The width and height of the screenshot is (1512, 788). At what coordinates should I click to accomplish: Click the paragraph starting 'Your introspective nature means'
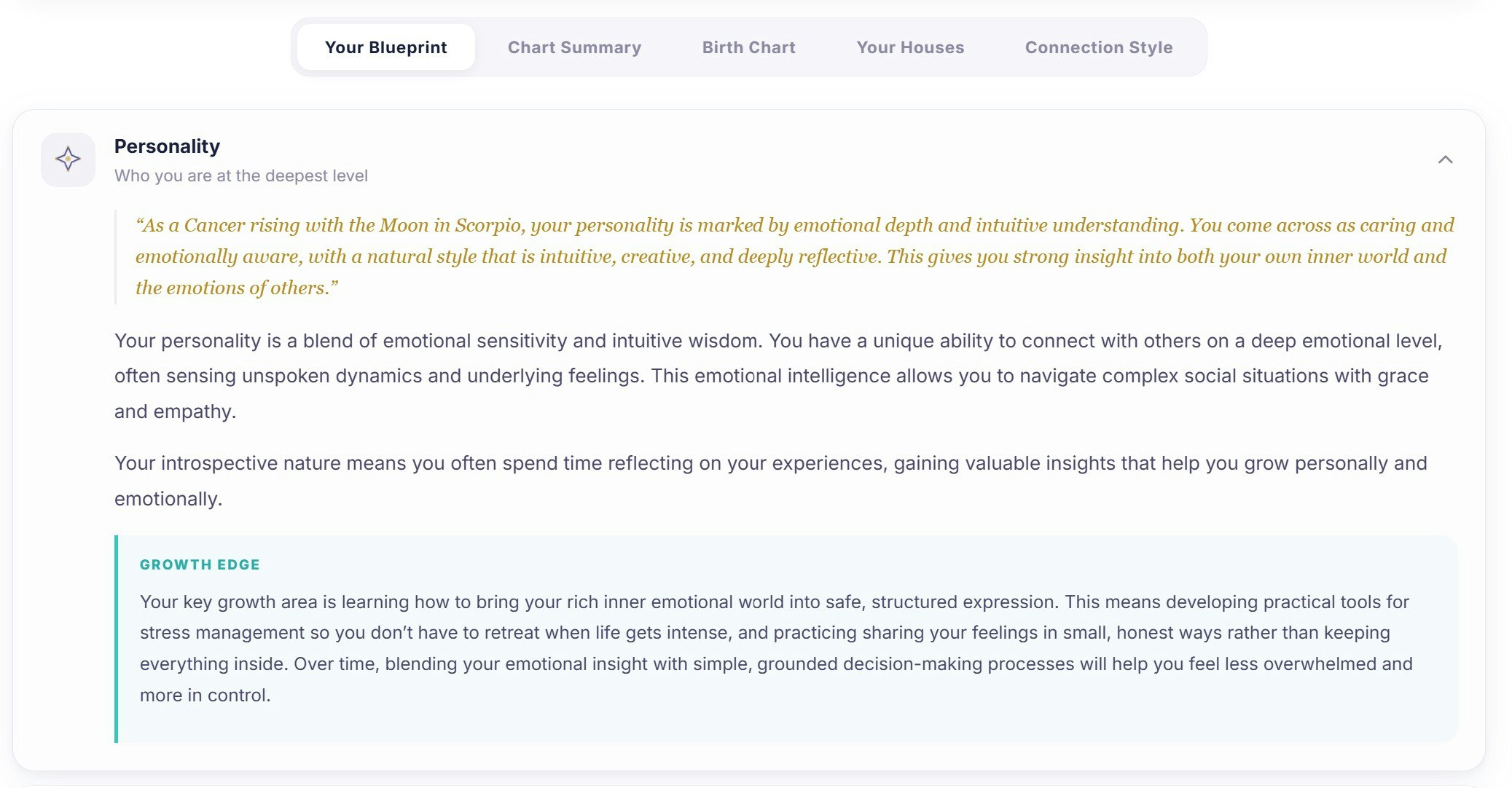tap(770, 481)
